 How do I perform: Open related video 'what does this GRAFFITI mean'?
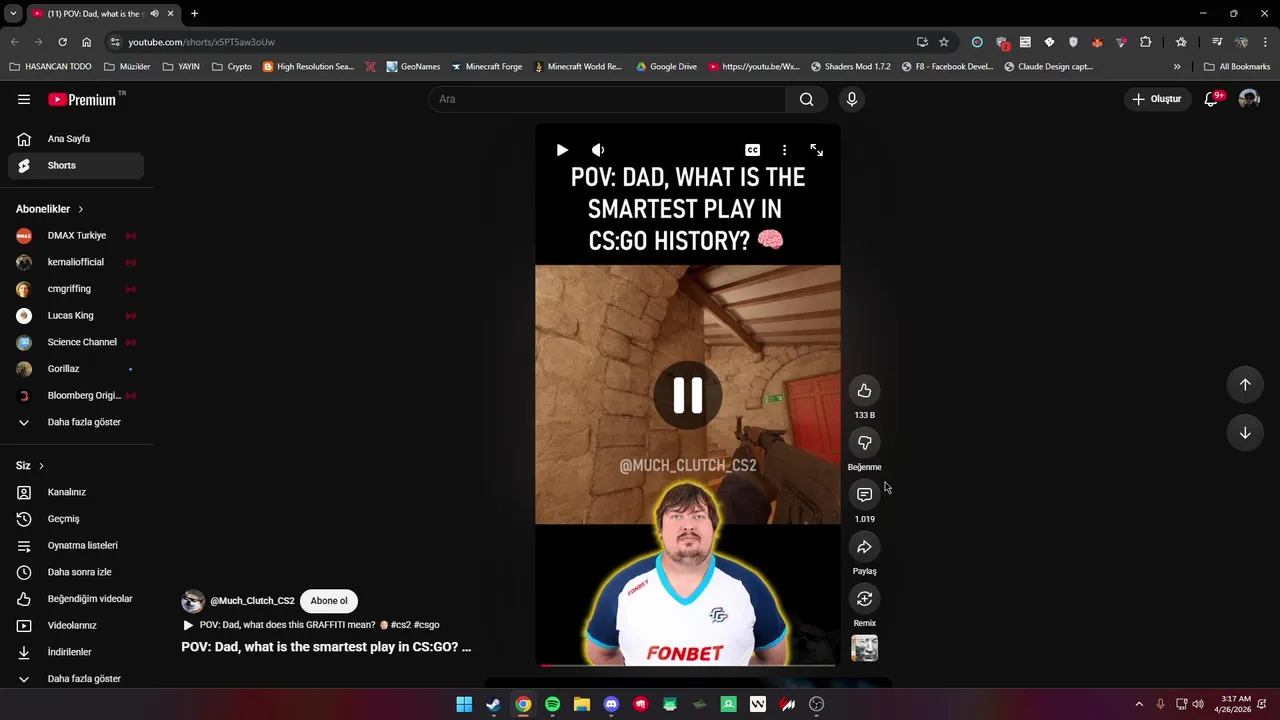coord(311,625)
